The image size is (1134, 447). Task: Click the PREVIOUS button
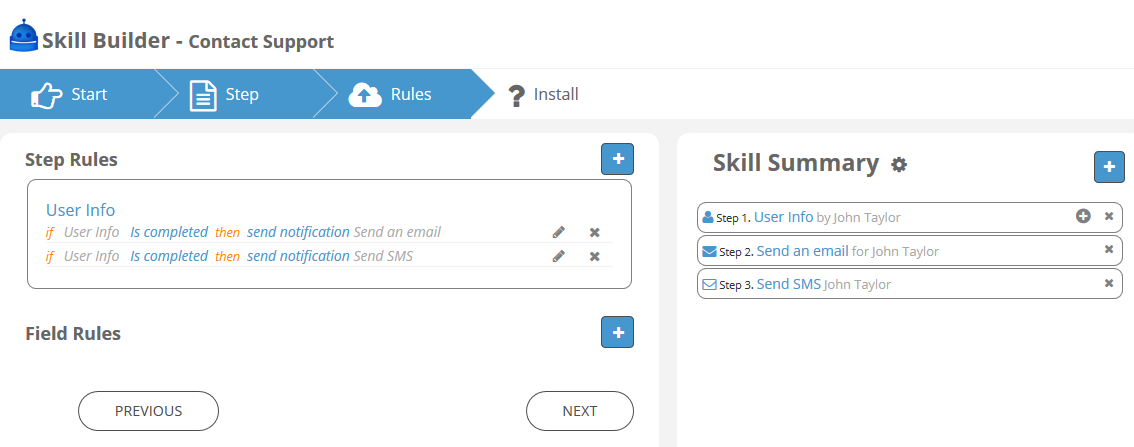tap(148, 411)
